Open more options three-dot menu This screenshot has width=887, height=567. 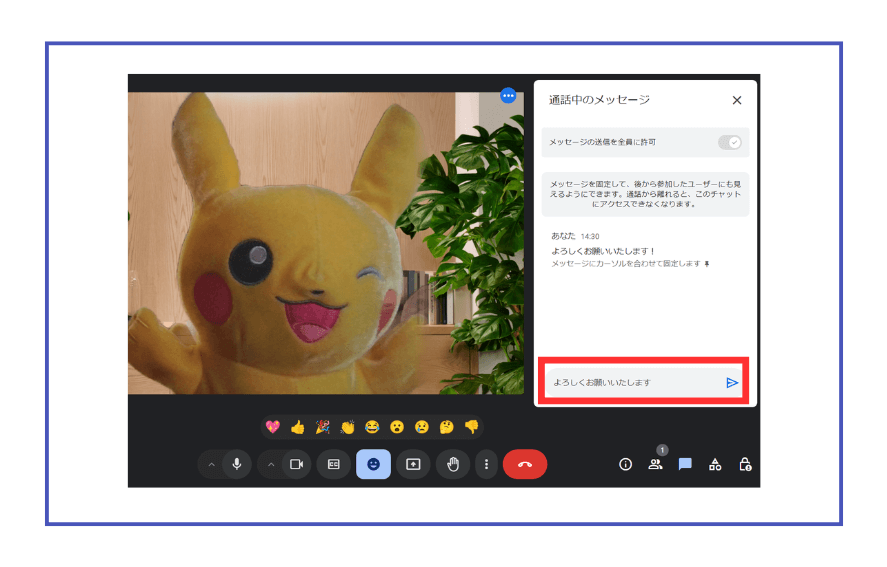pyautogui.click(x=486, y=464)
